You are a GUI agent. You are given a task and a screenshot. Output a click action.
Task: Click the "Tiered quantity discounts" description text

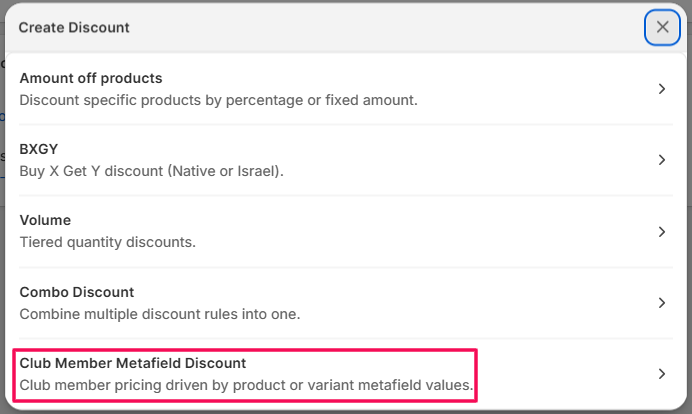108,242
